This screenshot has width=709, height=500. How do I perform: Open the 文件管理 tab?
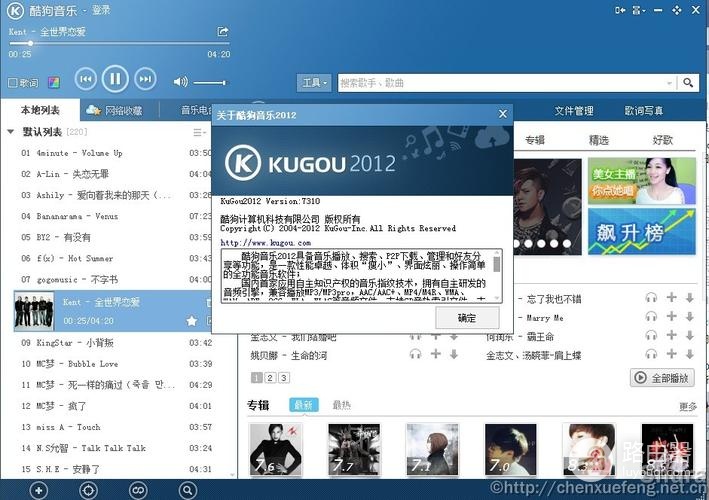click(574, 111)
